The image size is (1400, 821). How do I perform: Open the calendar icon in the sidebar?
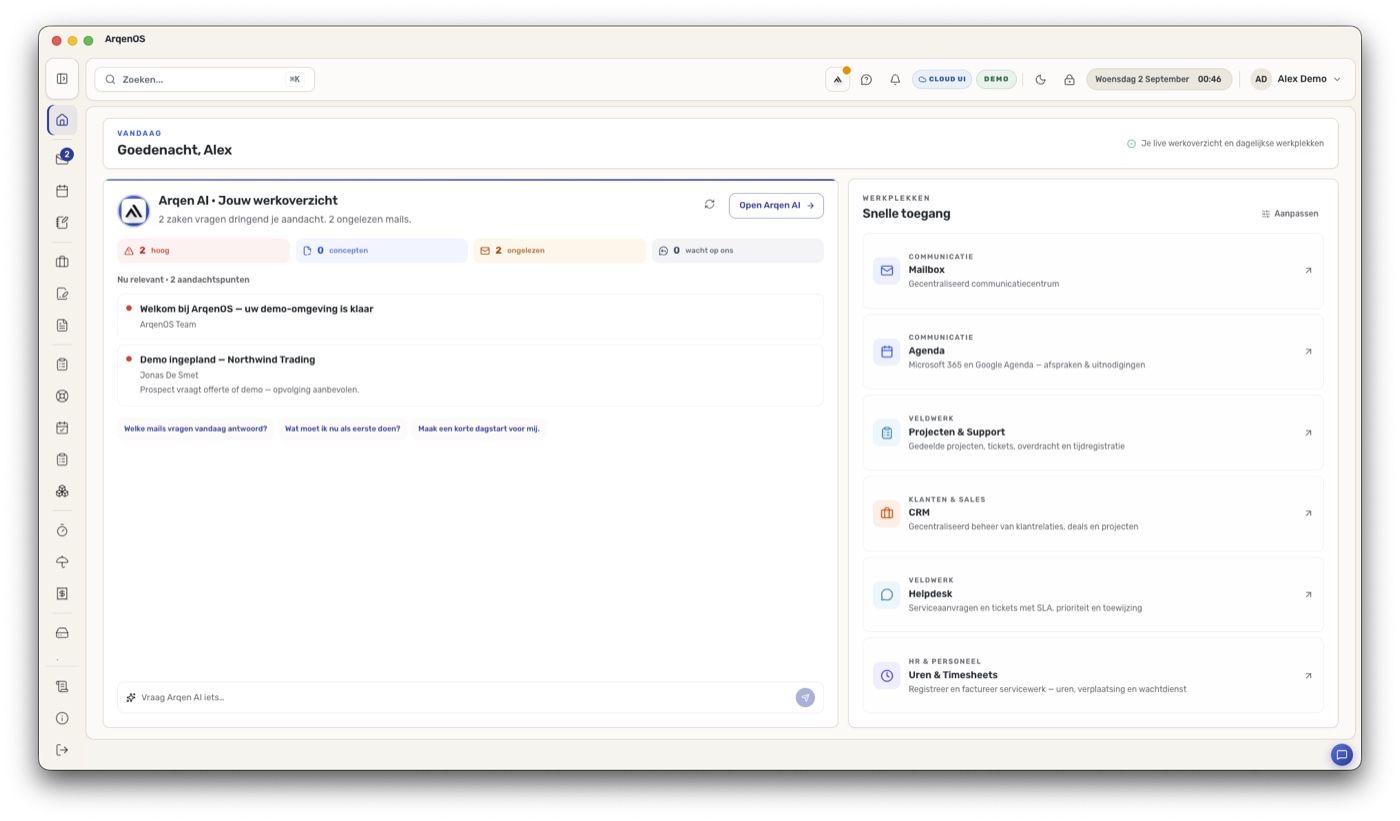(62, 191)
